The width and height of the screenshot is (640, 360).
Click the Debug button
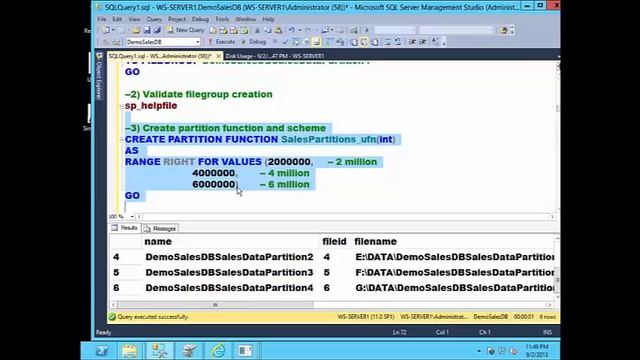254,42
